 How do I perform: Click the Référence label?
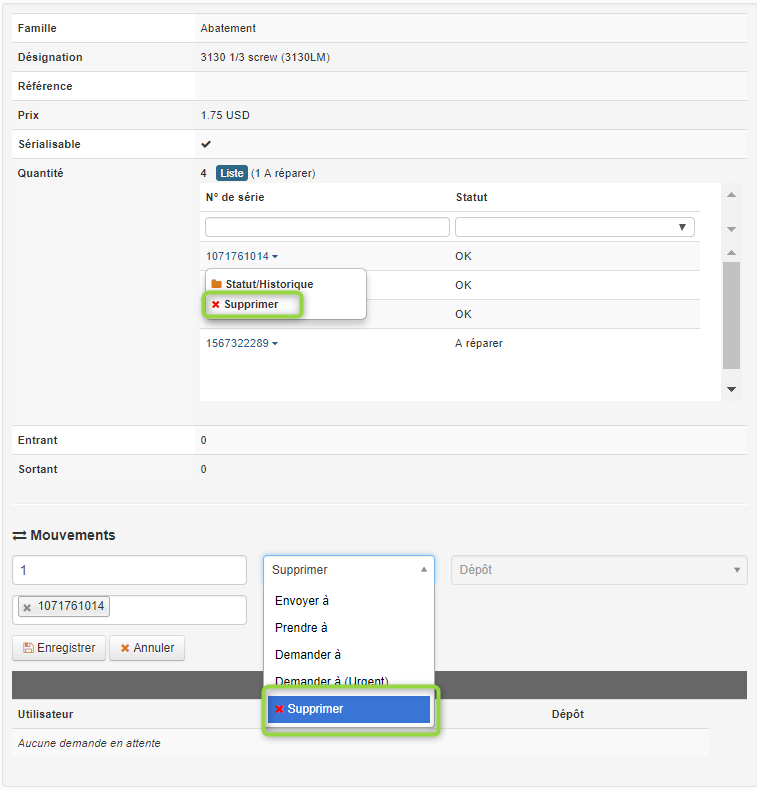click(45, 86)
